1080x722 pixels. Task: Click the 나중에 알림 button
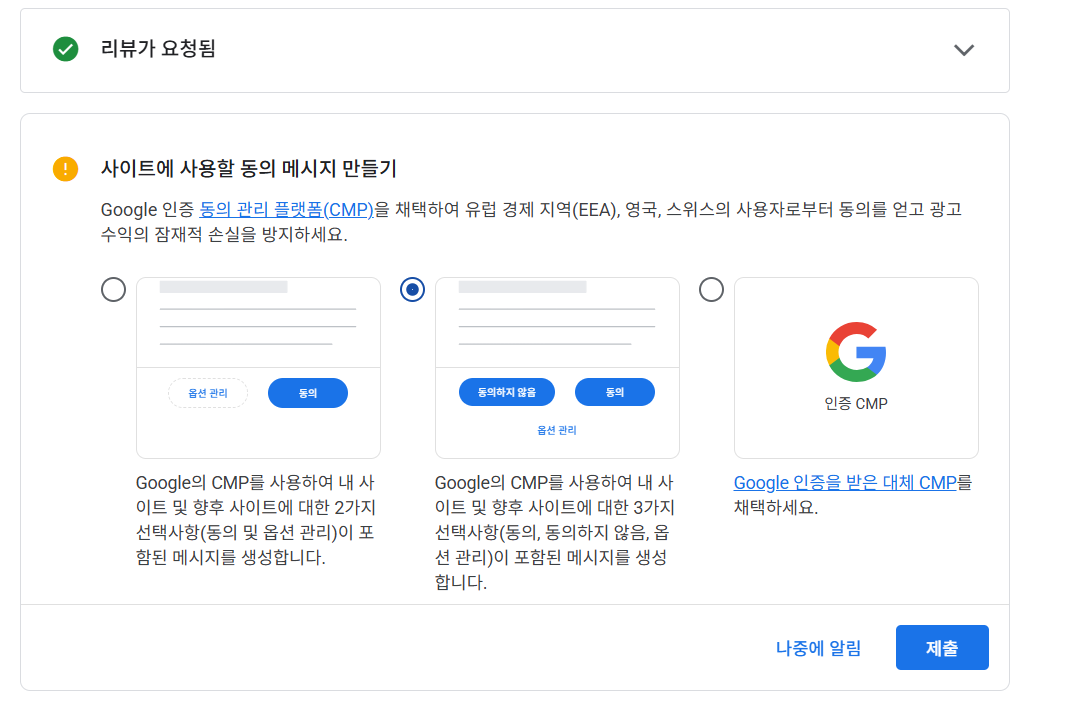(x=818, y=648)
